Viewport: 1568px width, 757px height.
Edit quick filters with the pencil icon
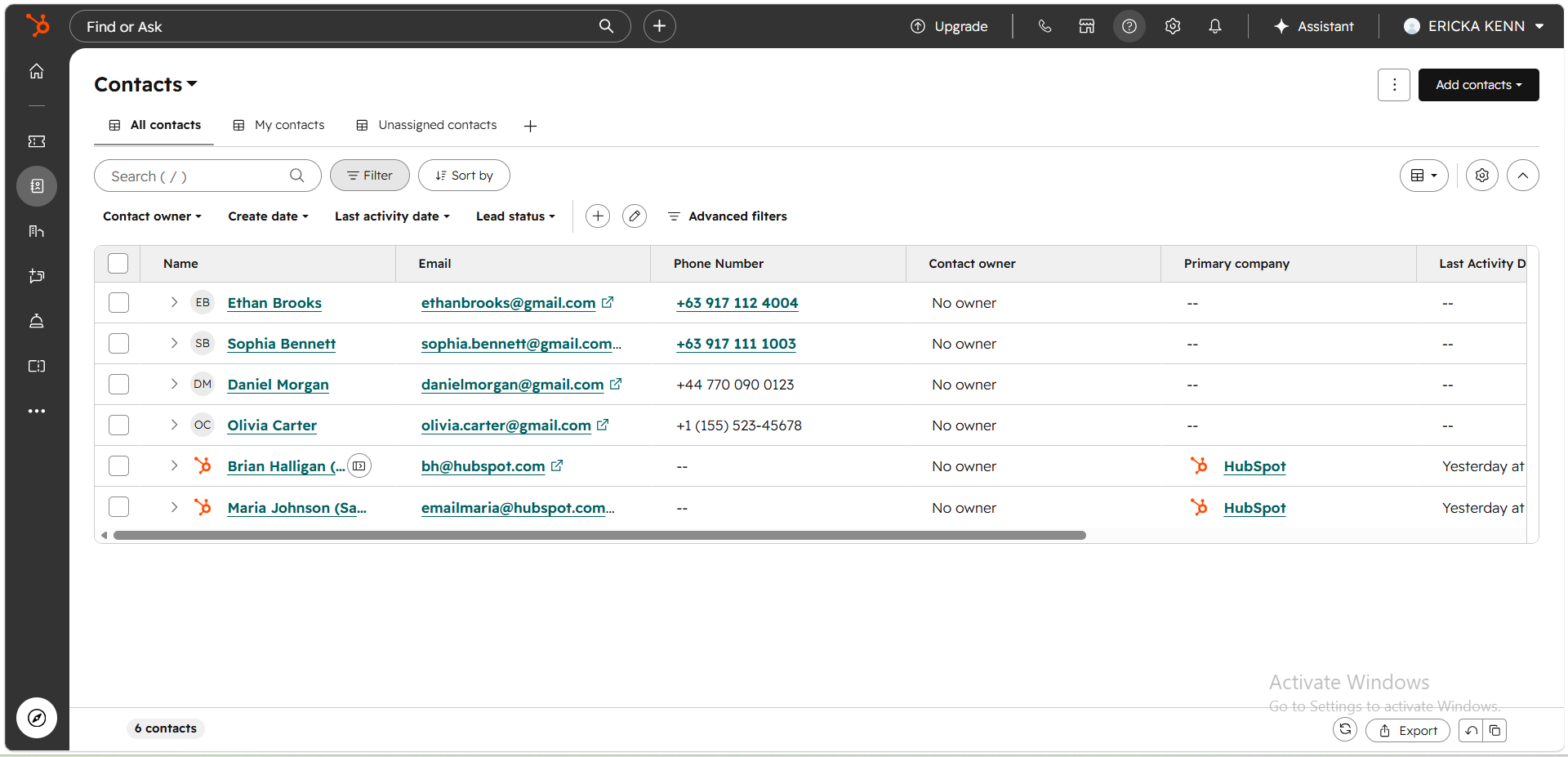[x=635, y=216]
